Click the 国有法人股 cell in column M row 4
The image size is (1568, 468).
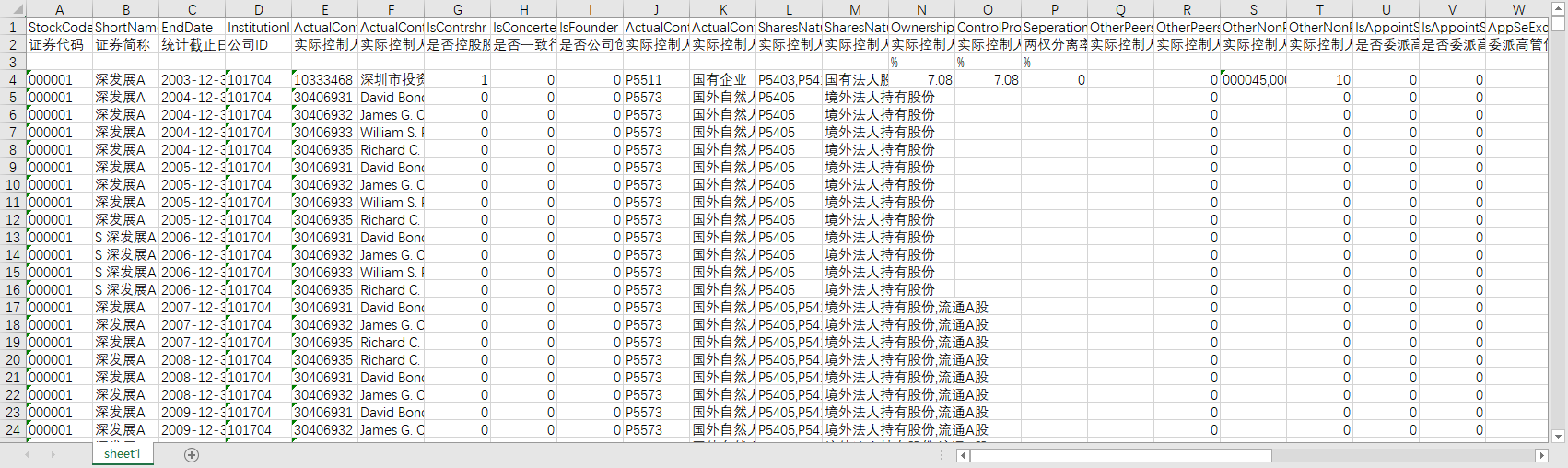tap(856, 80)
